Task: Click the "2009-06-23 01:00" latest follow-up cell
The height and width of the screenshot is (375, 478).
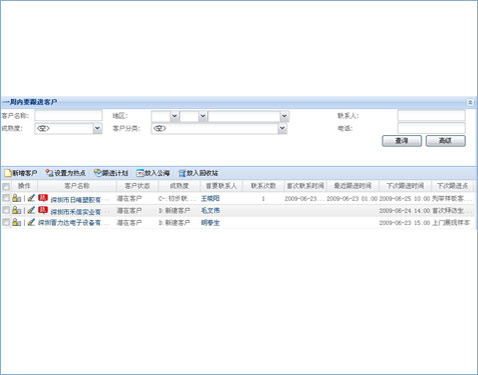Action: 352,199
